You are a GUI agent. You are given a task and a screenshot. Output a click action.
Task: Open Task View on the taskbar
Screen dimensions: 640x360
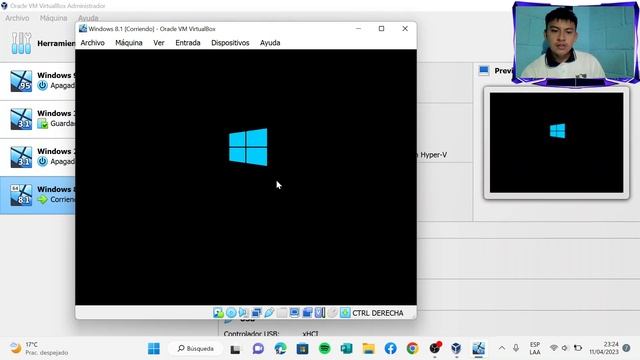(235, 349)
